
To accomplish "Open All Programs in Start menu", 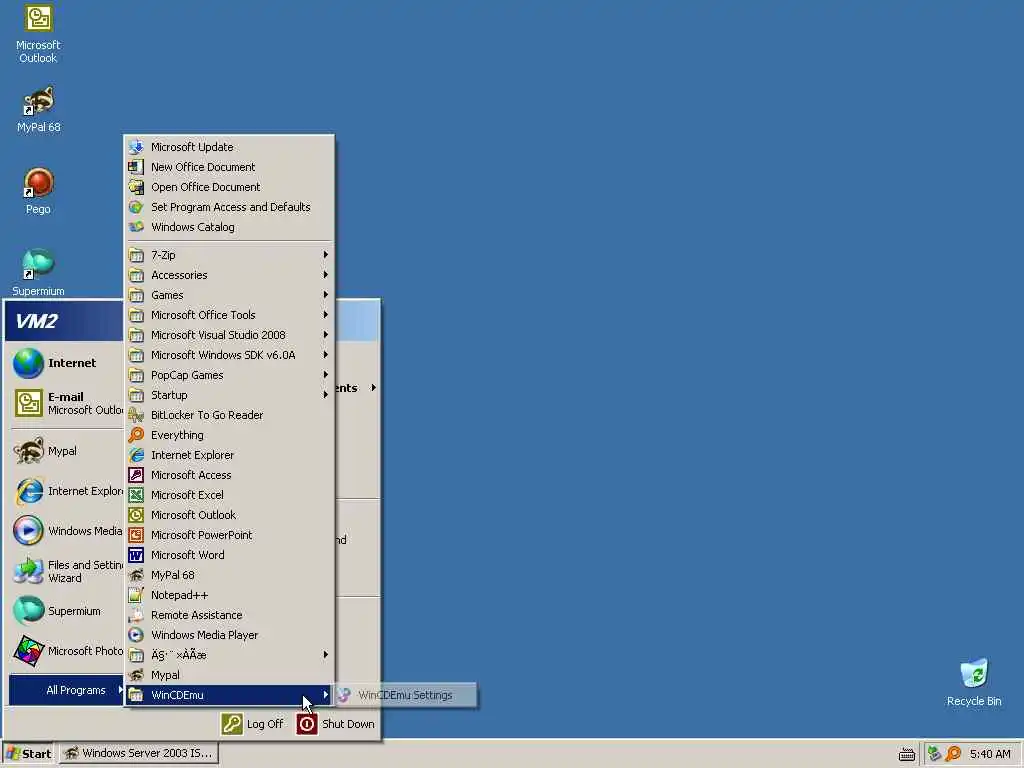I will [x=67, y=690].
